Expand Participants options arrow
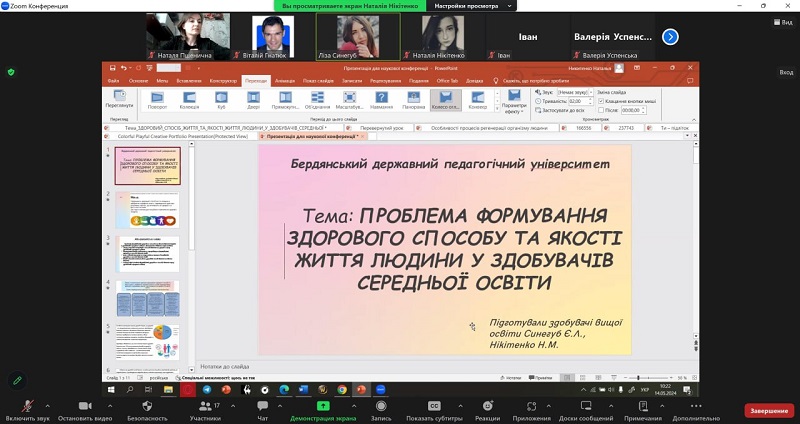This screenshot has width=800, height=424. click(235, 406)
